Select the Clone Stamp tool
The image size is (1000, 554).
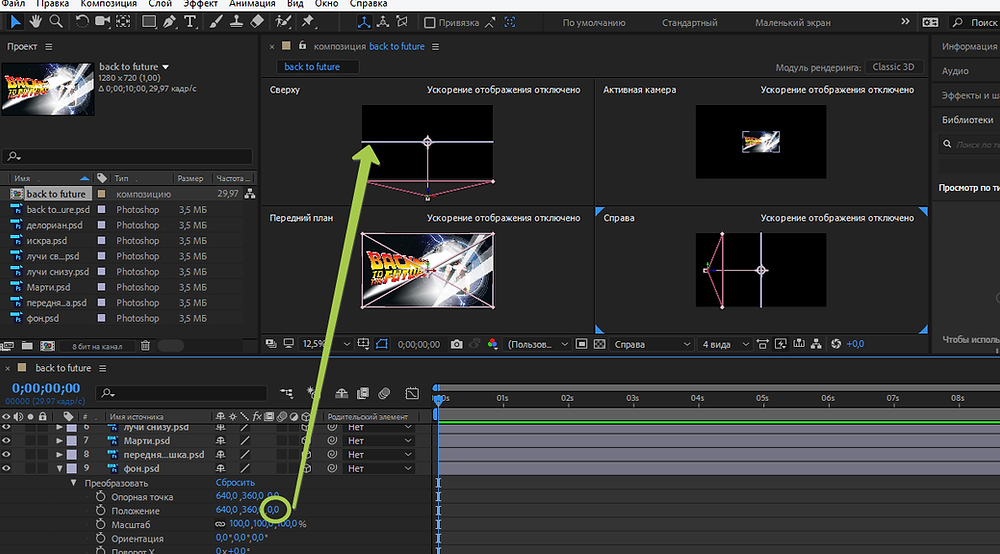click(x=236, y=22)
